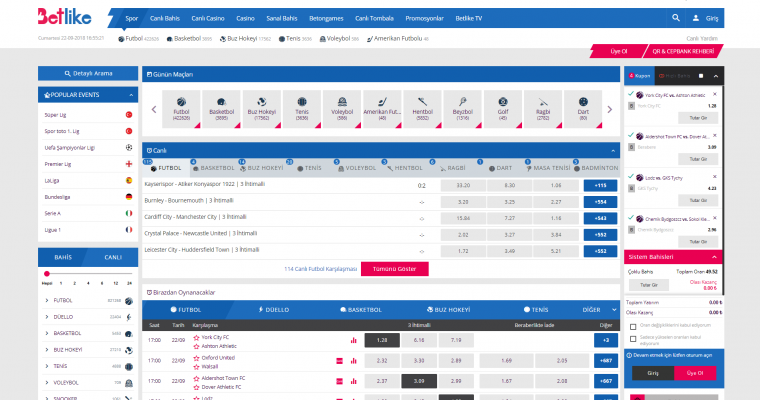Click the German flag icon beside Bundesliga
The height and width of the screenshot is (400, 760).
[129, 197]
